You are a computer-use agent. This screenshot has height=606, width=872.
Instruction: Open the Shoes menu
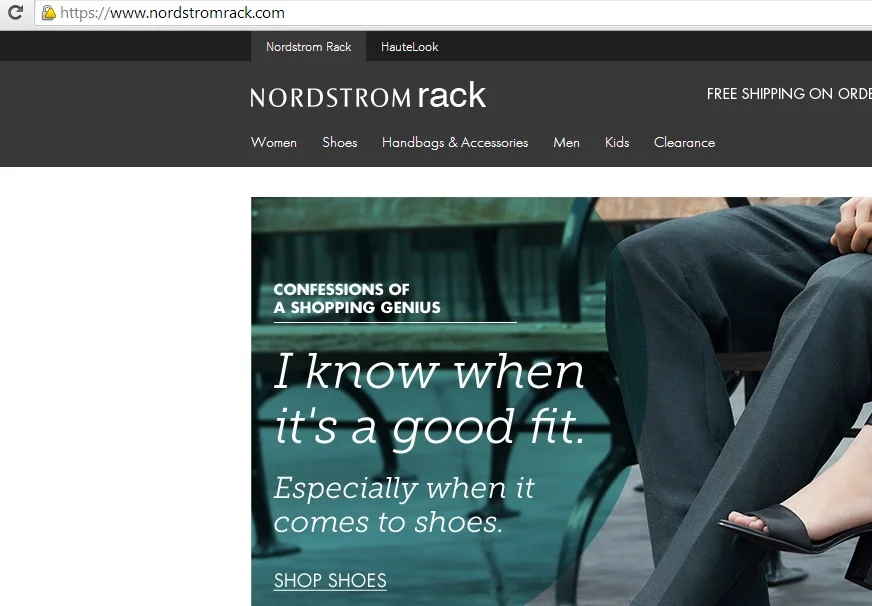point(340,142)
